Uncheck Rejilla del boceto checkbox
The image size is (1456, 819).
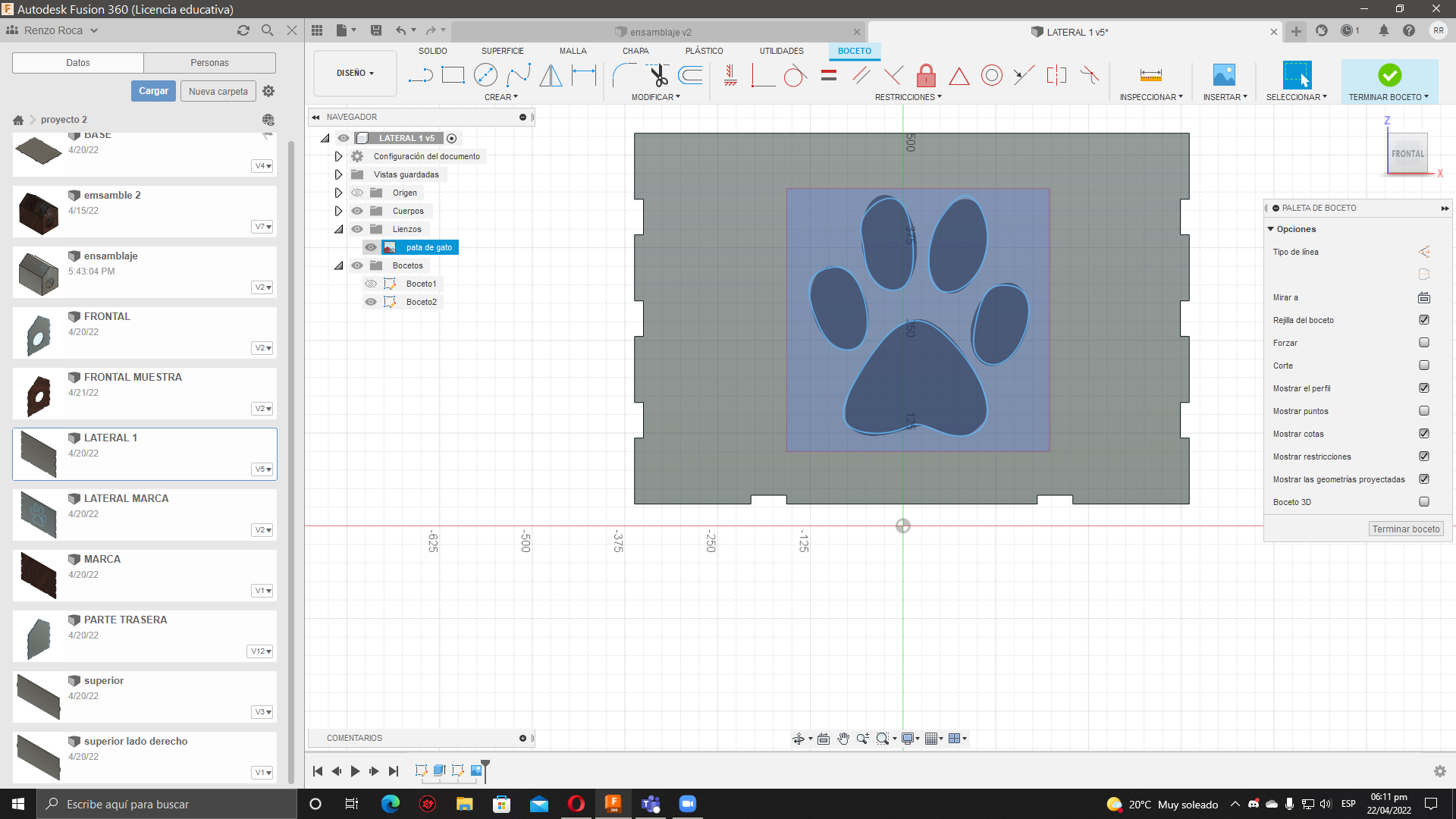coord(1424,320)
